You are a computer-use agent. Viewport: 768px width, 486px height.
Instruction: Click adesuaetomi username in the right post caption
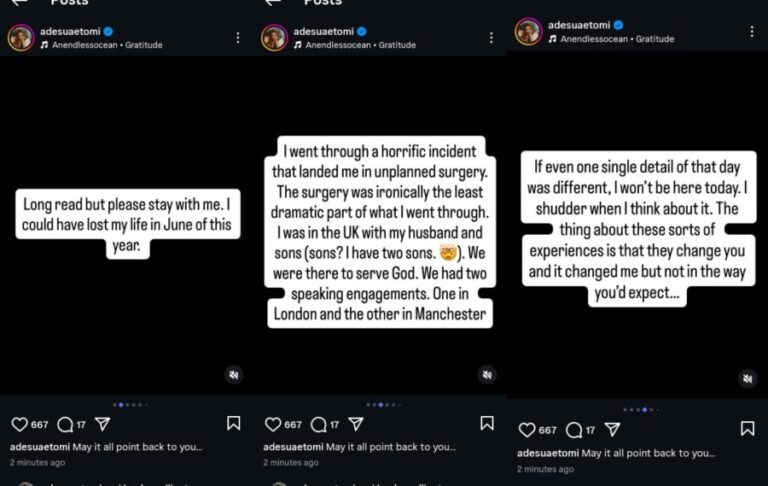(547, 453)
